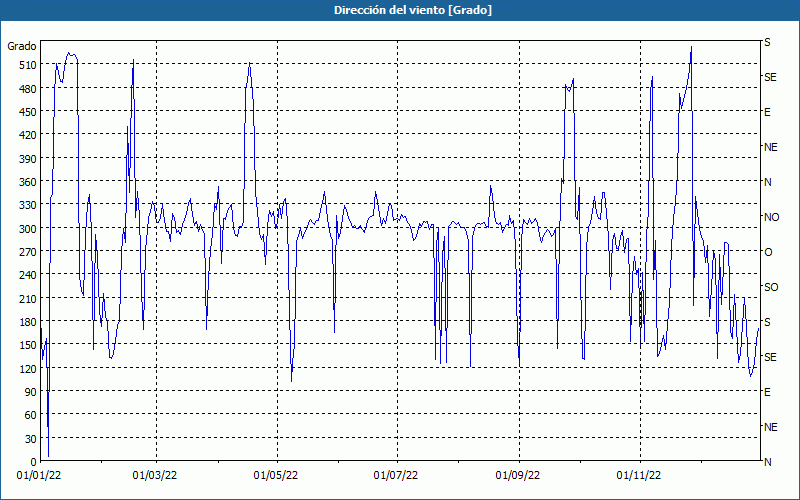Image resolution: width=800 pixels, height=500 pixels.
Task: Click the 390 value on the left axis
Action: pyautogui.click(x=28, y=159)
